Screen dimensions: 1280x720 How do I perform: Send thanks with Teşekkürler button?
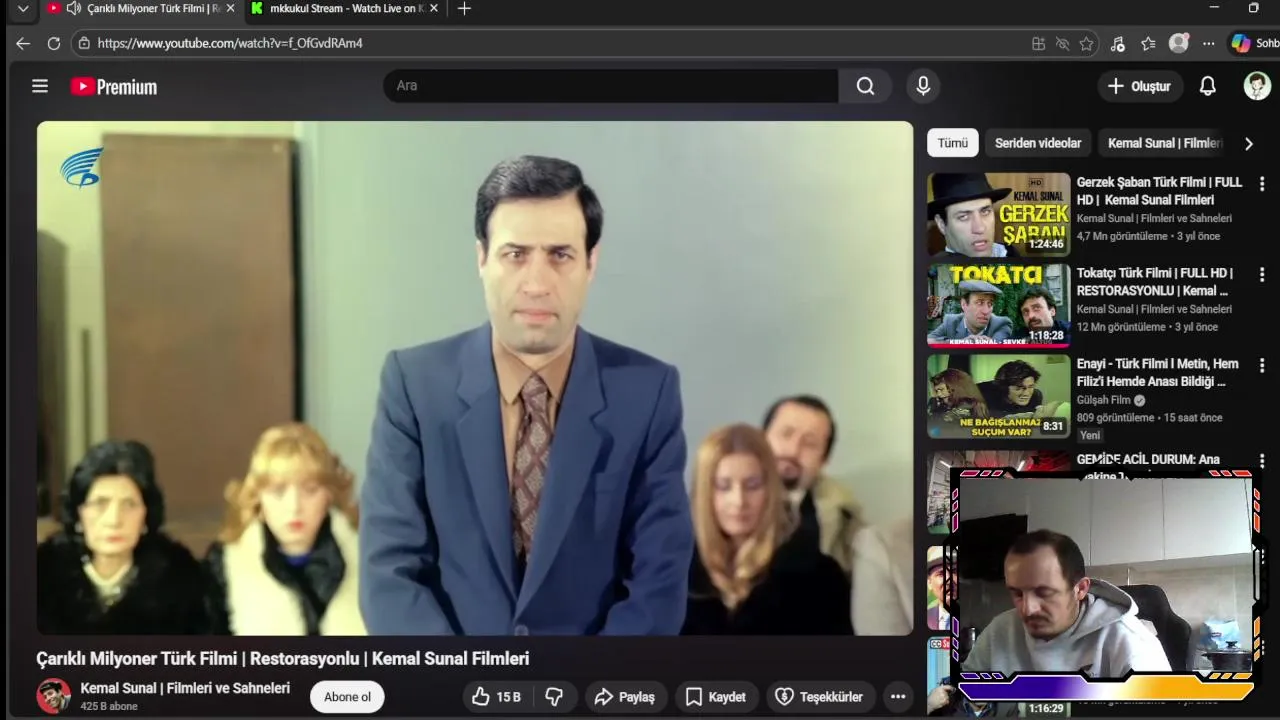tap(819, 697)
